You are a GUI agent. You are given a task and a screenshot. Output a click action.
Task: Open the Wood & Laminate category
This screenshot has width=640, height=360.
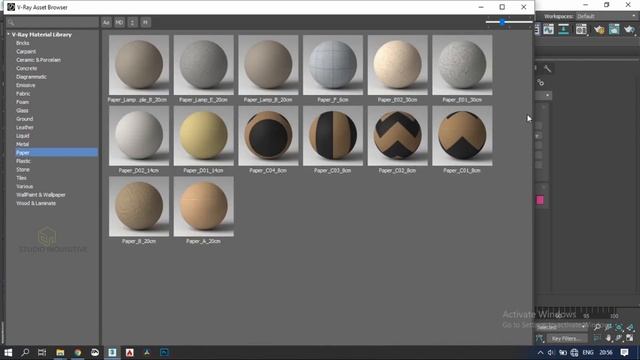point(36,203)
